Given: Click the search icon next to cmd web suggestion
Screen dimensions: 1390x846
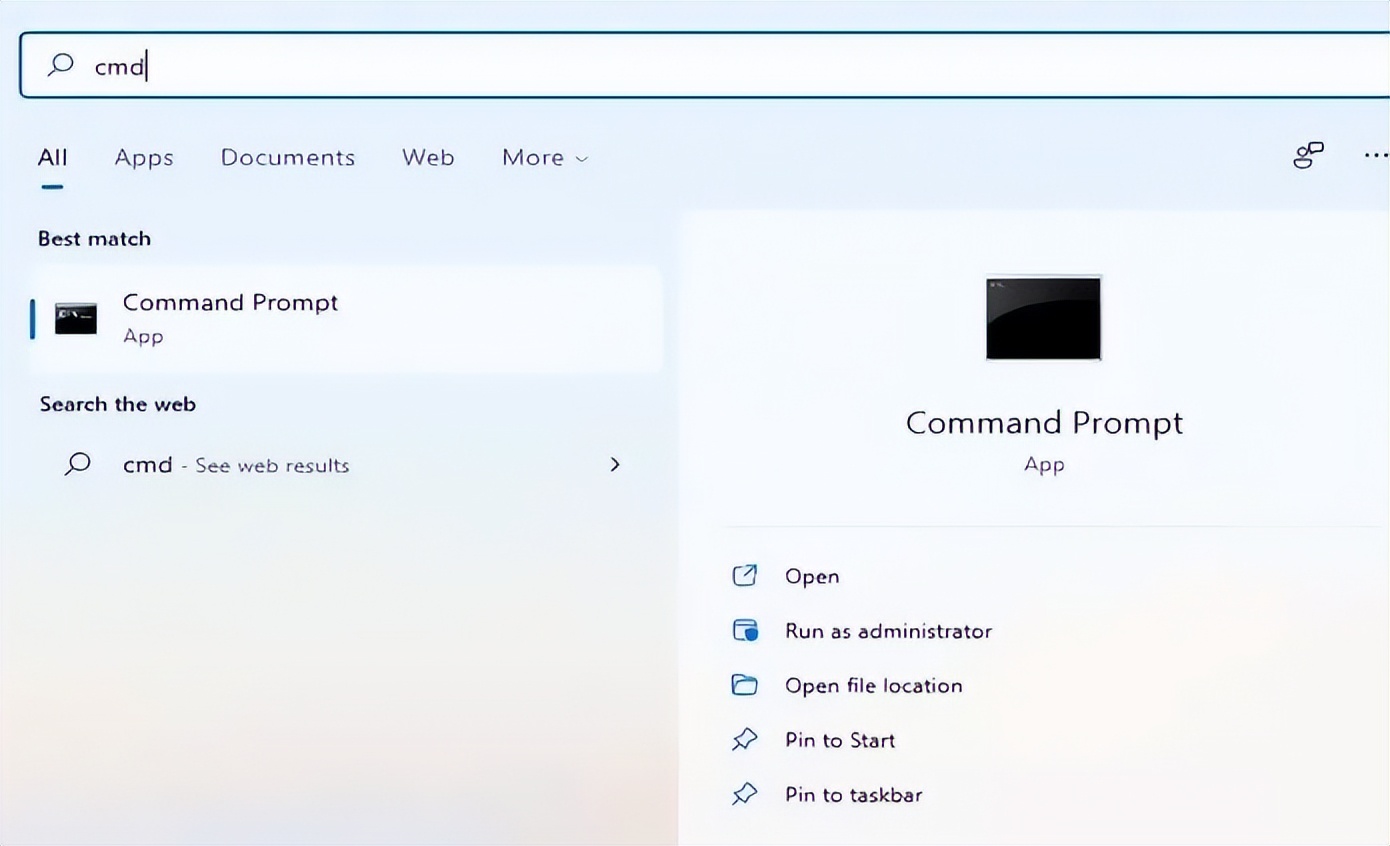Looking at the screenshot, I should [78, 464].
